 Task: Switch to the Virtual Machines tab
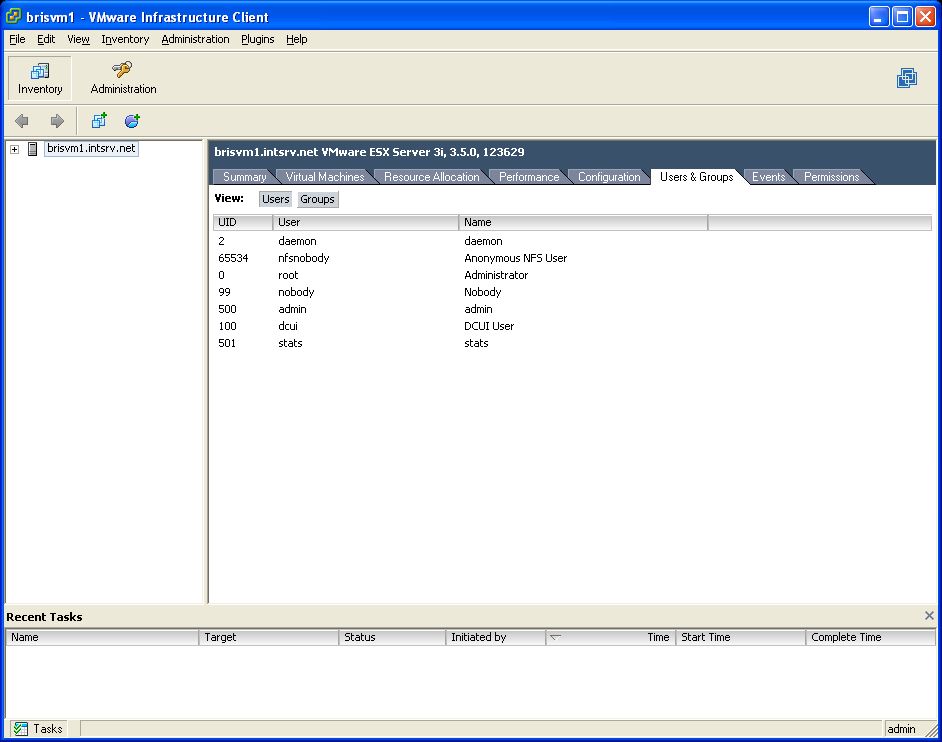[x=325, y=177]
